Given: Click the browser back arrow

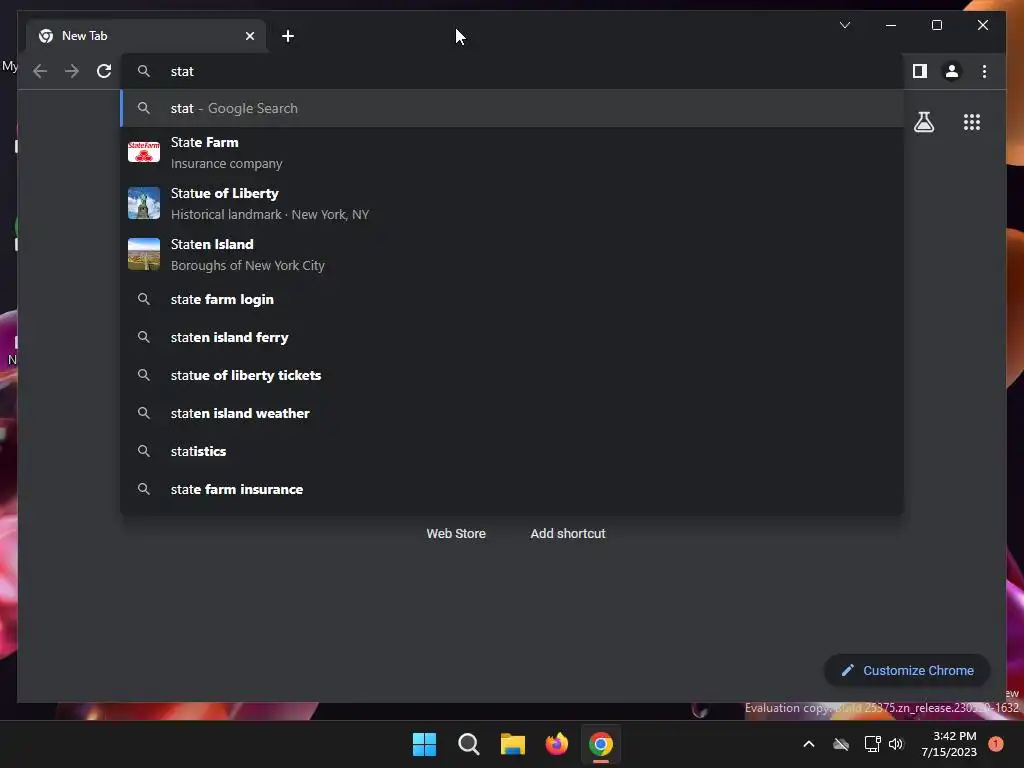Looking at the screenshot, I should [40, 71].
